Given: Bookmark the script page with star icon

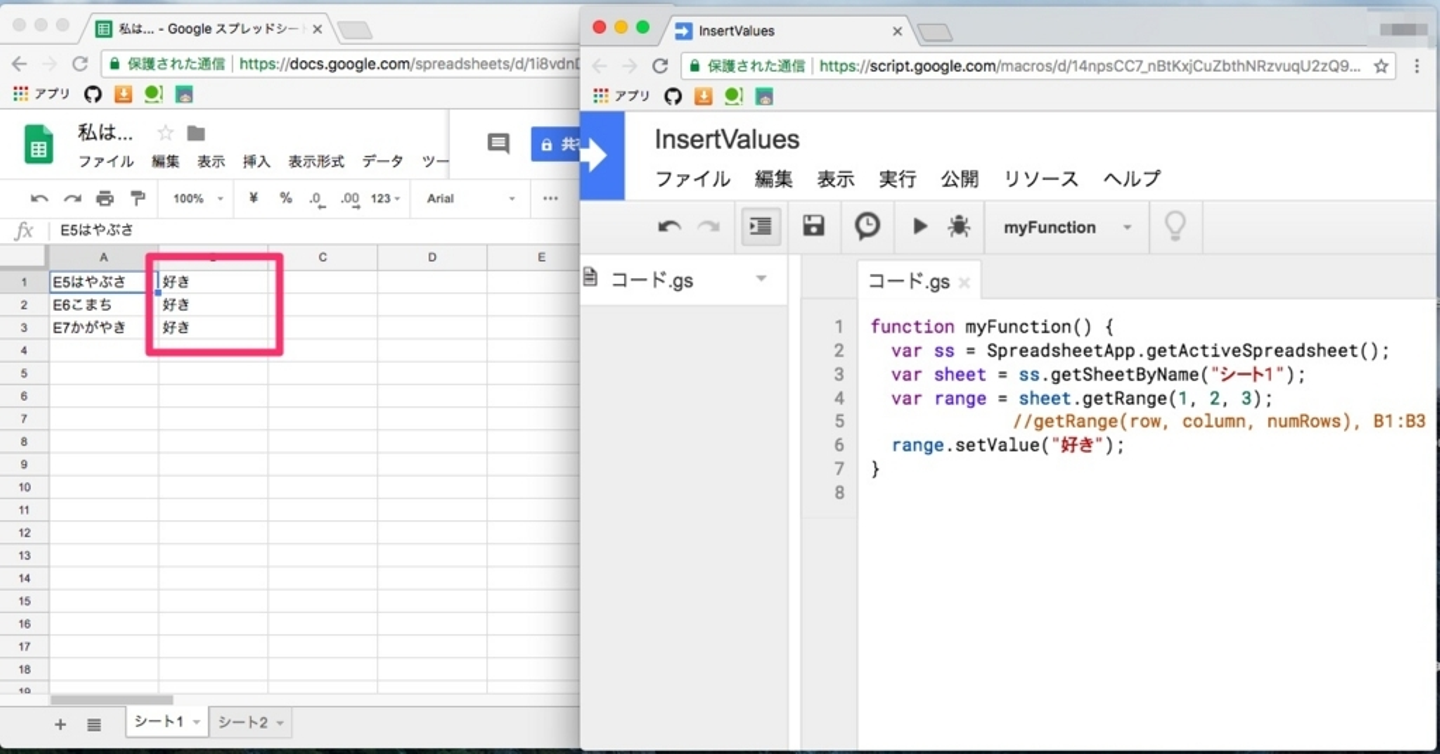Looking at the screenshot, I should (x=1381, y=66).
